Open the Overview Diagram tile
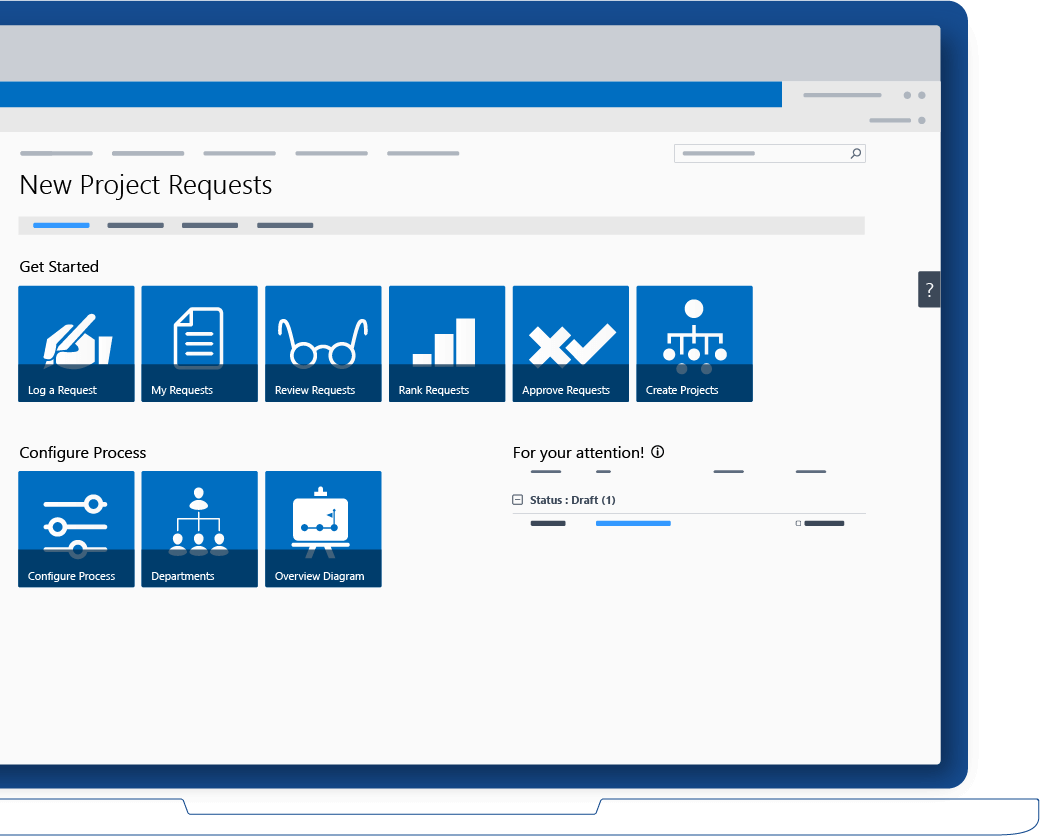Image resolution: width=1040 pixels, height=836 pixels. tap(323, 529)
